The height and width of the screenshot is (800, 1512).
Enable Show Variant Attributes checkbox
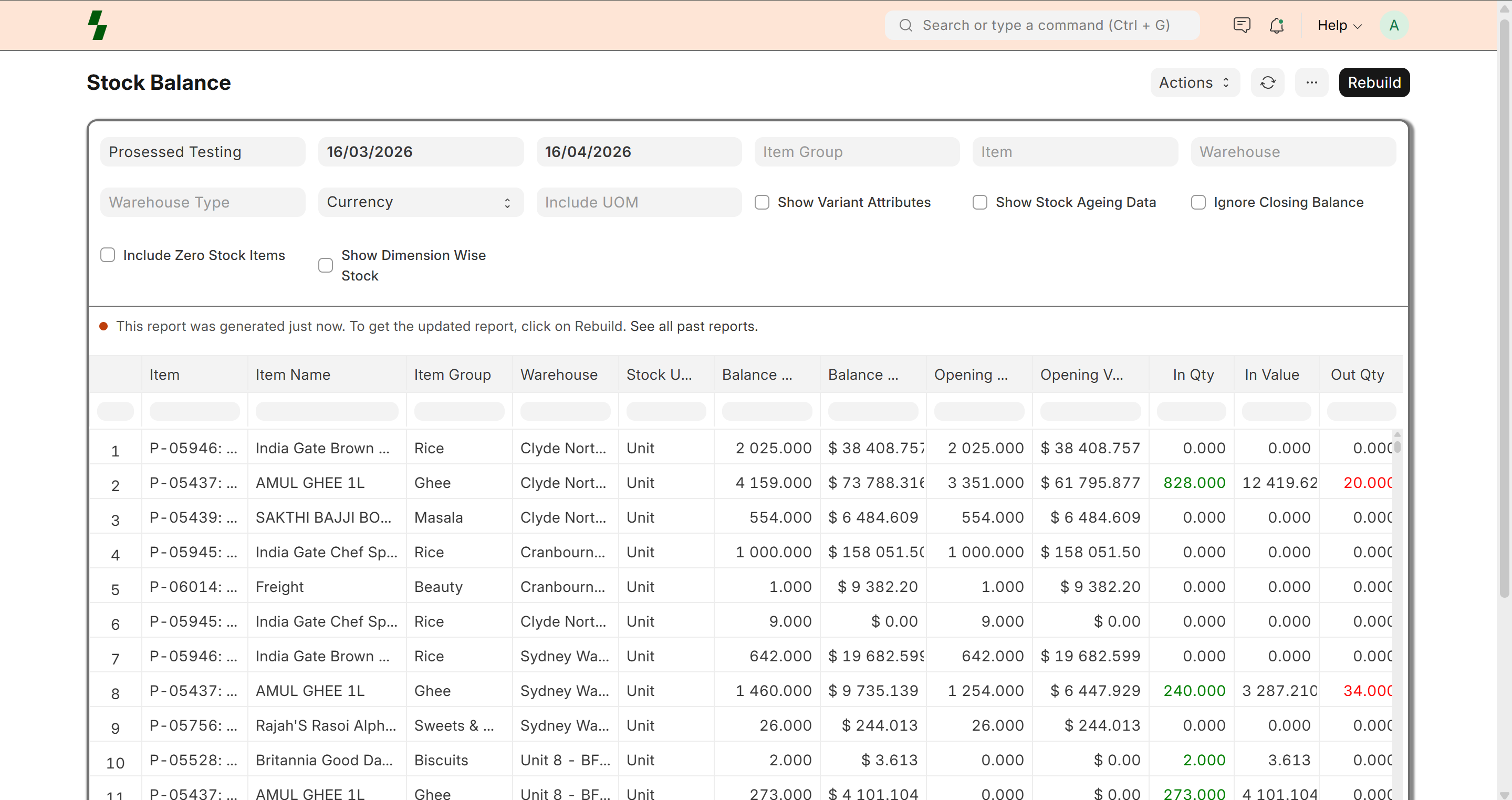[762, 202]
